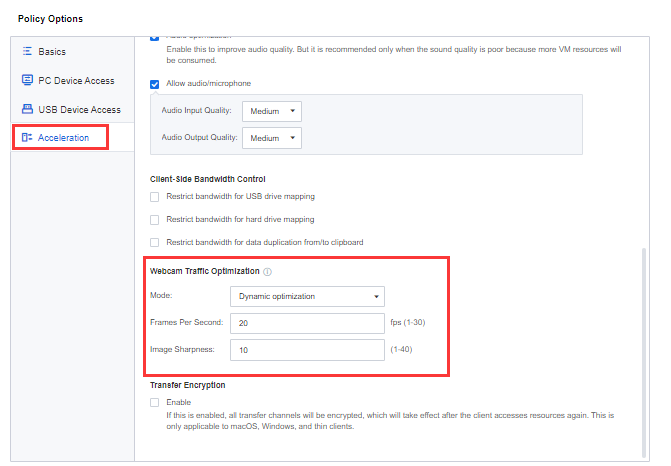This screenshot has height=466, width=671.
Task: Click the Acceleration sidebar icon
Action: (x=27, y=137)
